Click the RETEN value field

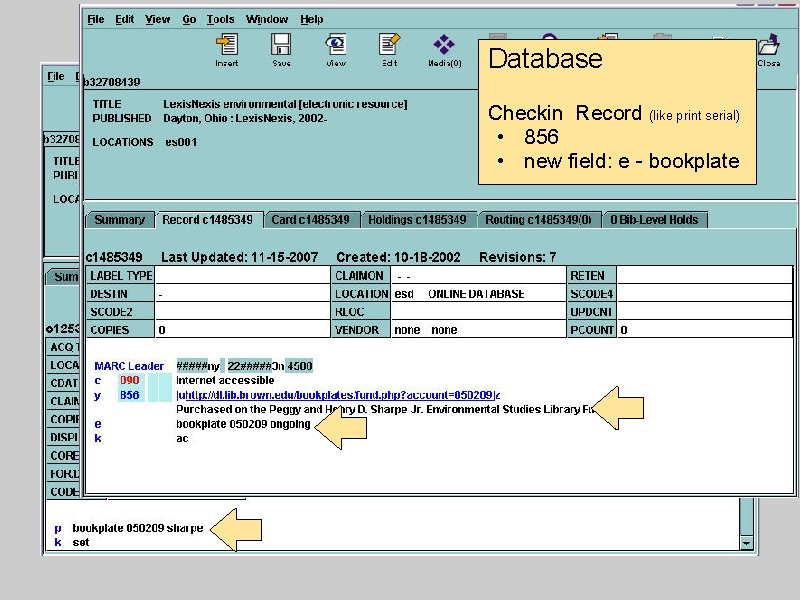pyautogui.click(x=704, y=276)
